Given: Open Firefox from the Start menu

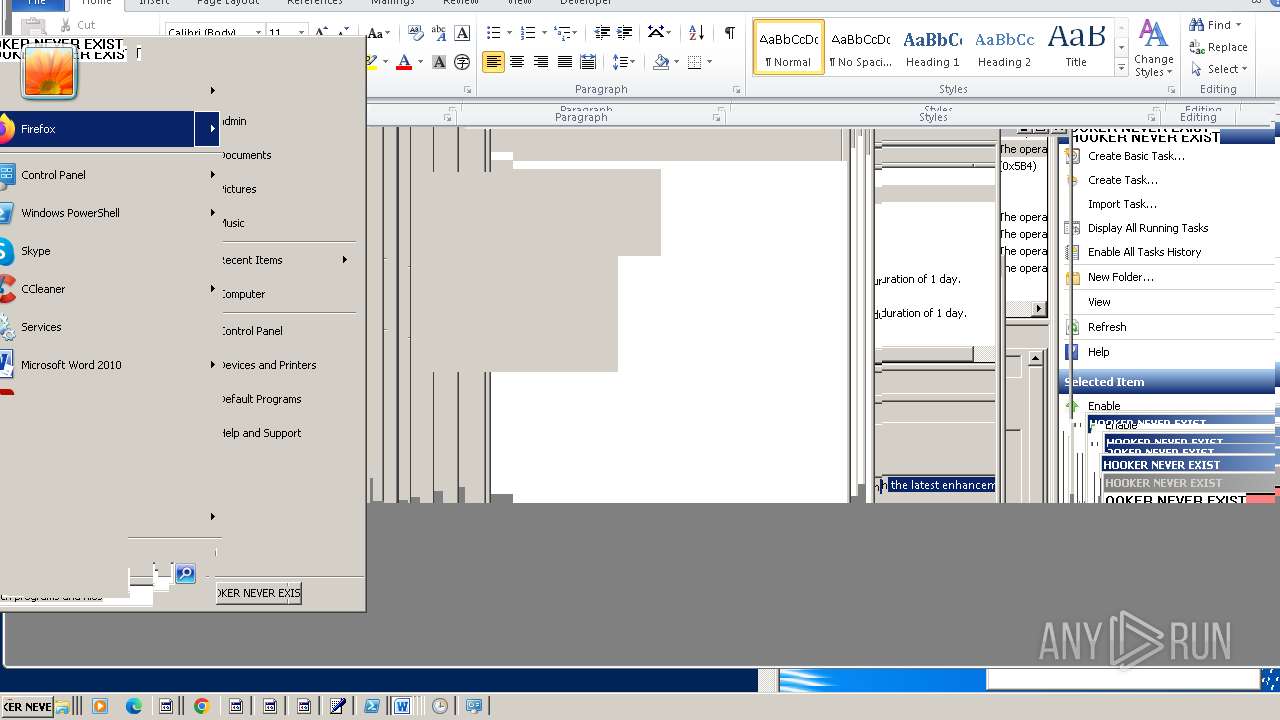Looking at the screenshot, I should click(x=98, y=129).
